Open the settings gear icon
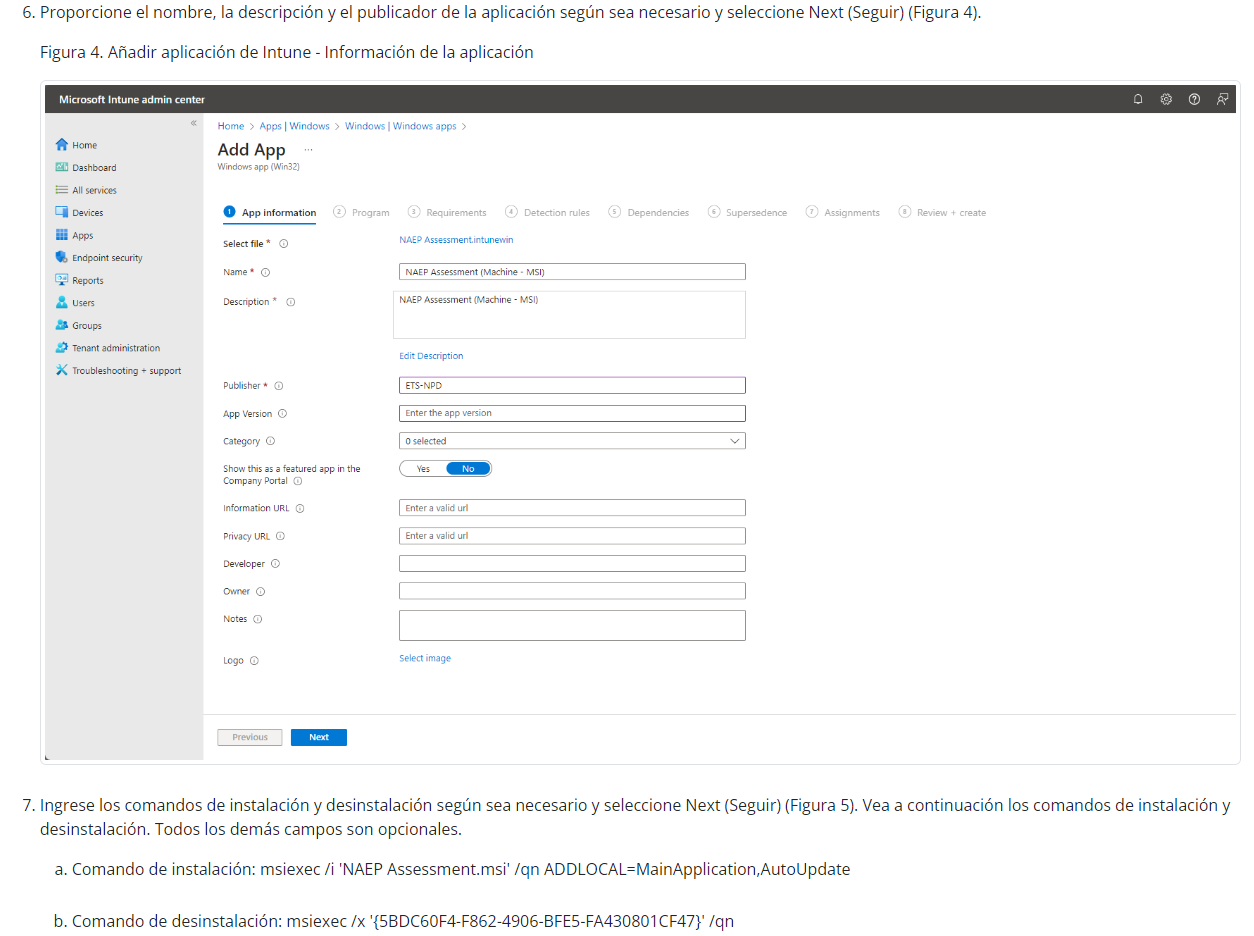This screenshot has height=936, width=1254. [x=1166, y=99]
